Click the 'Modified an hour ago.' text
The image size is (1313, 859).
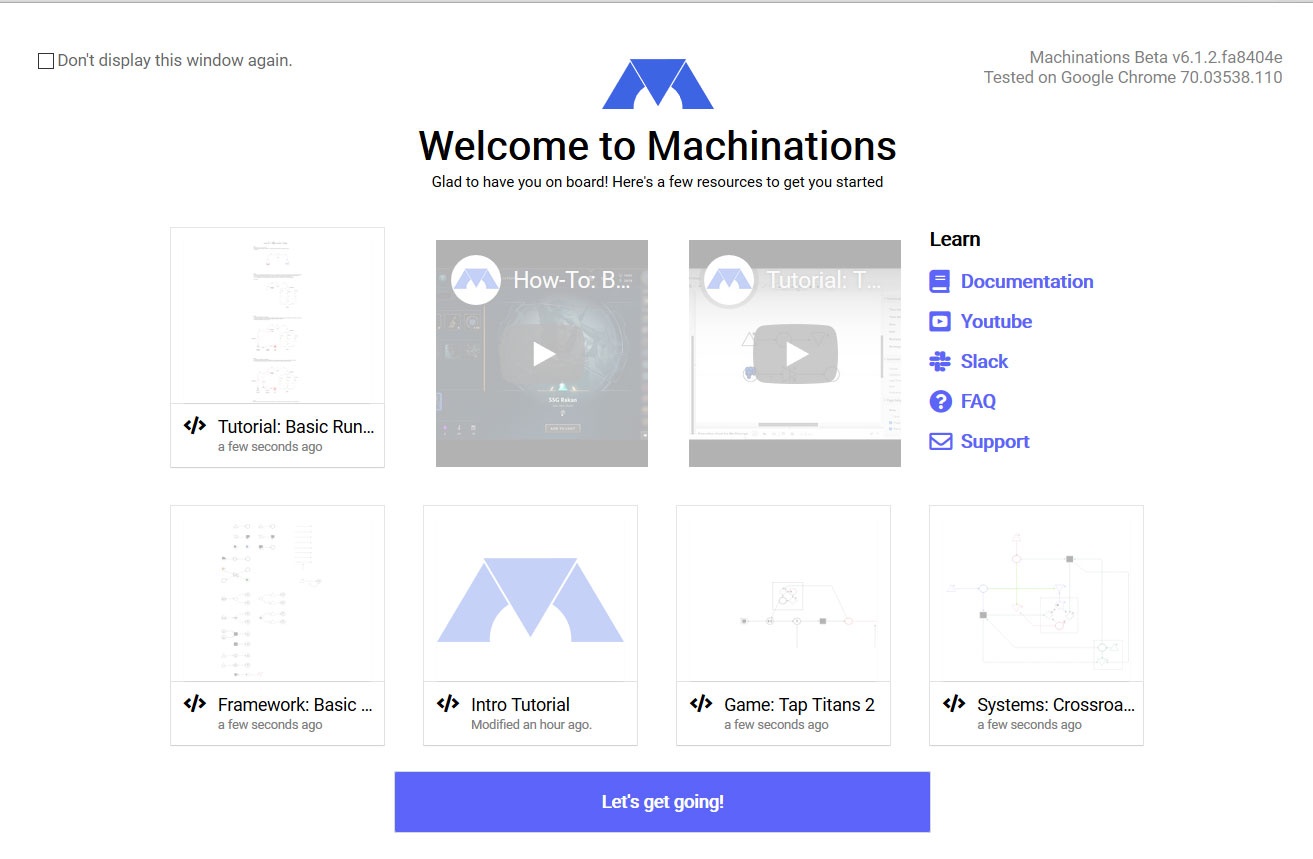(531, 725)
